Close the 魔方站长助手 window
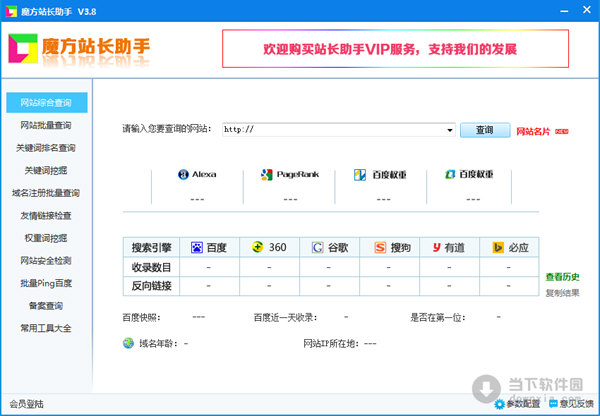The width and height of the screenshot is (600, 416). [x=587, y=10]
